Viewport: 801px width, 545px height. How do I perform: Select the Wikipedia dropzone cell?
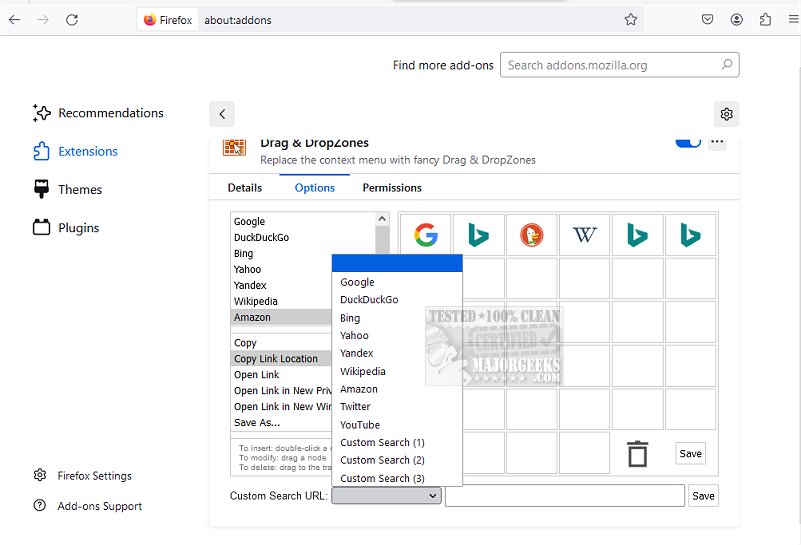coord(584,235)
